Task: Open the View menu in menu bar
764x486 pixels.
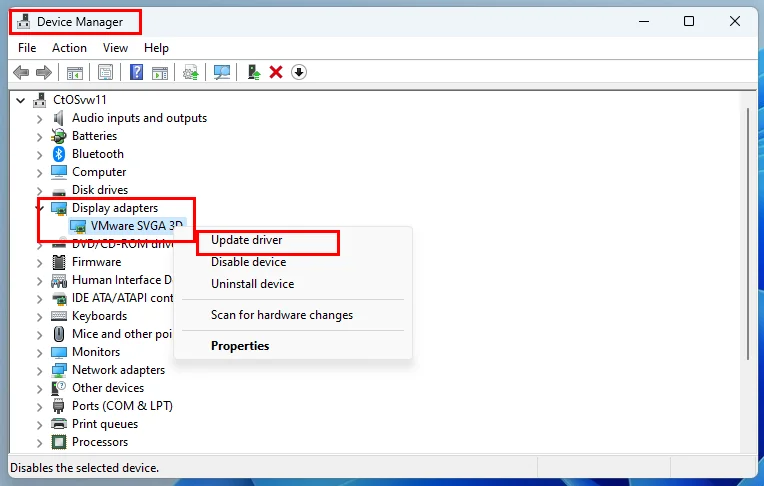Action: (x=115, y=47)
